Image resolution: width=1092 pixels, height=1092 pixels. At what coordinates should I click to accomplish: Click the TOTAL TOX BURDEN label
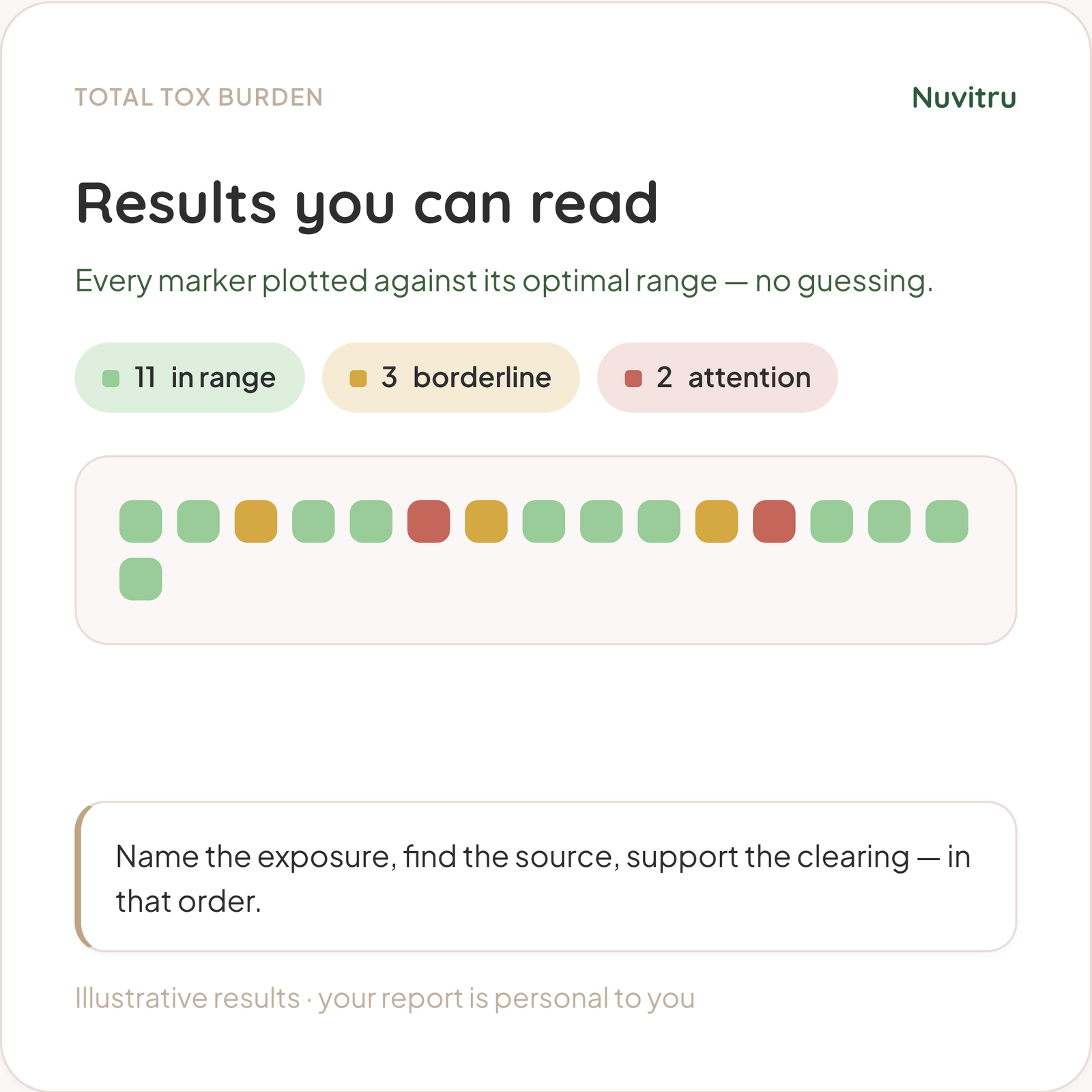point(199,98)
